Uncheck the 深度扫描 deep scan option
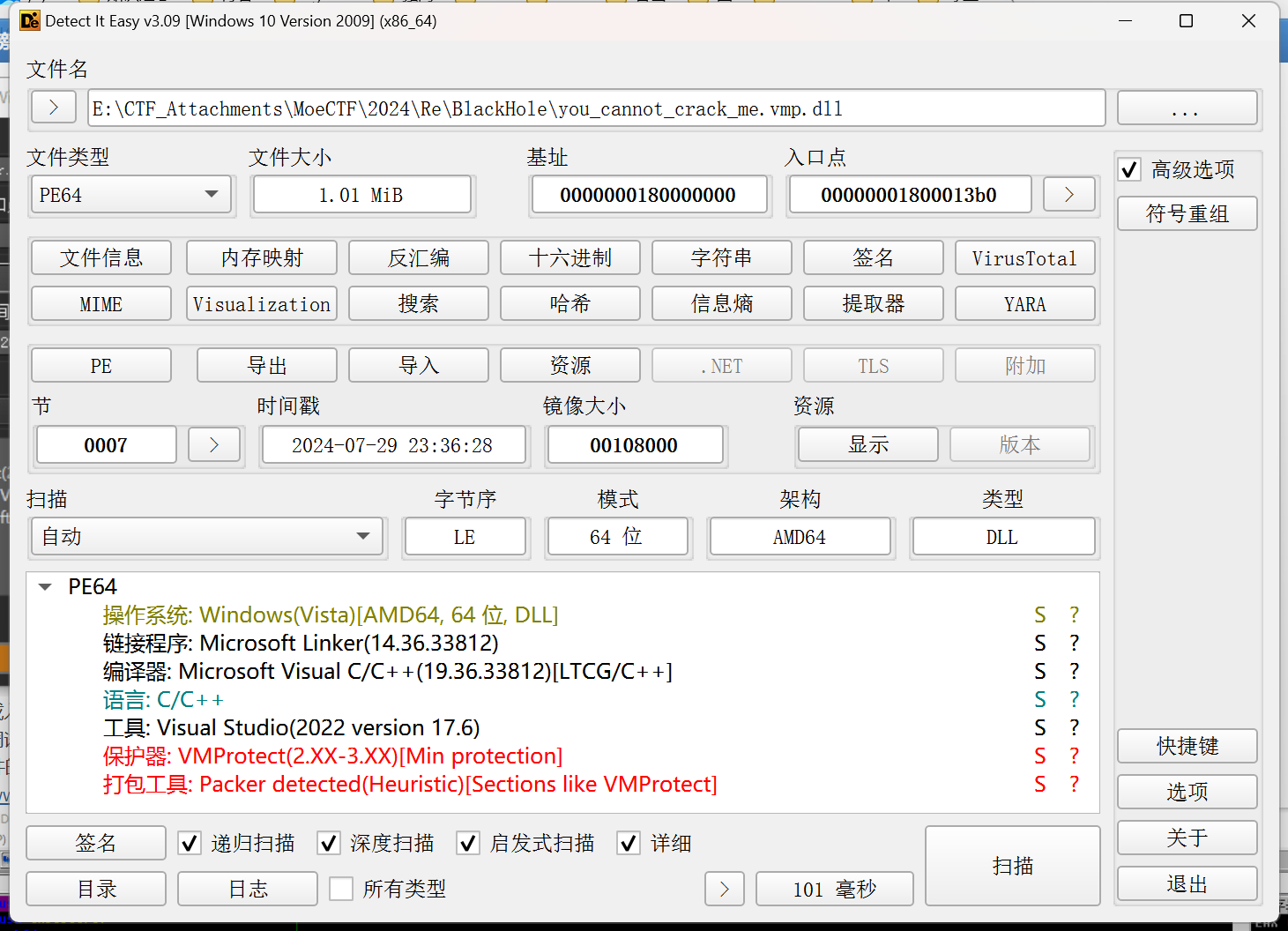Viewport: 1288px width, 931px height. (328, 843)
